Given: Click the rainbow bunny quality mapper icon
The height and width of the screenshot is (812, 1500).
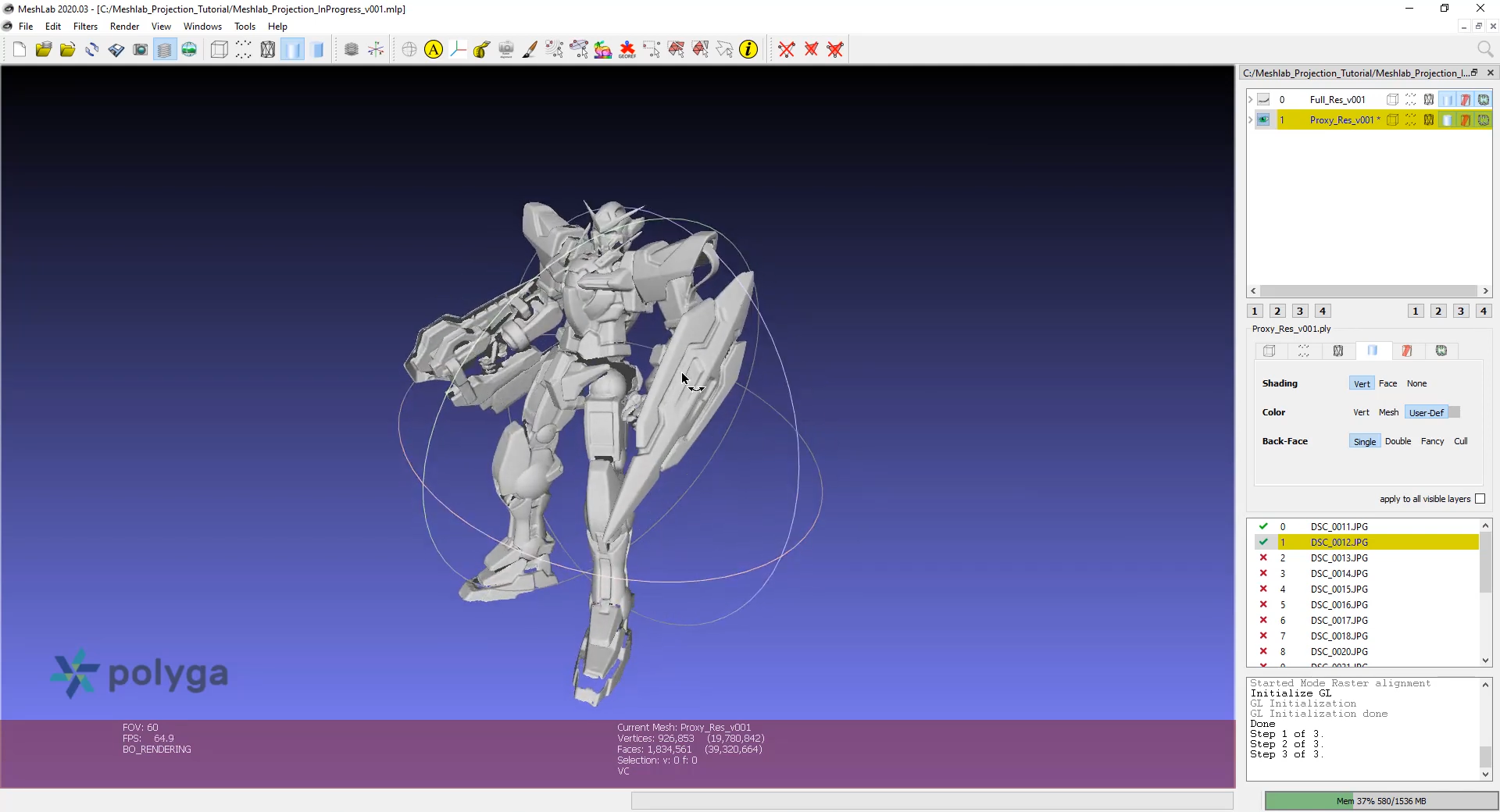Looking at the screenshot, I should point(603,50).
